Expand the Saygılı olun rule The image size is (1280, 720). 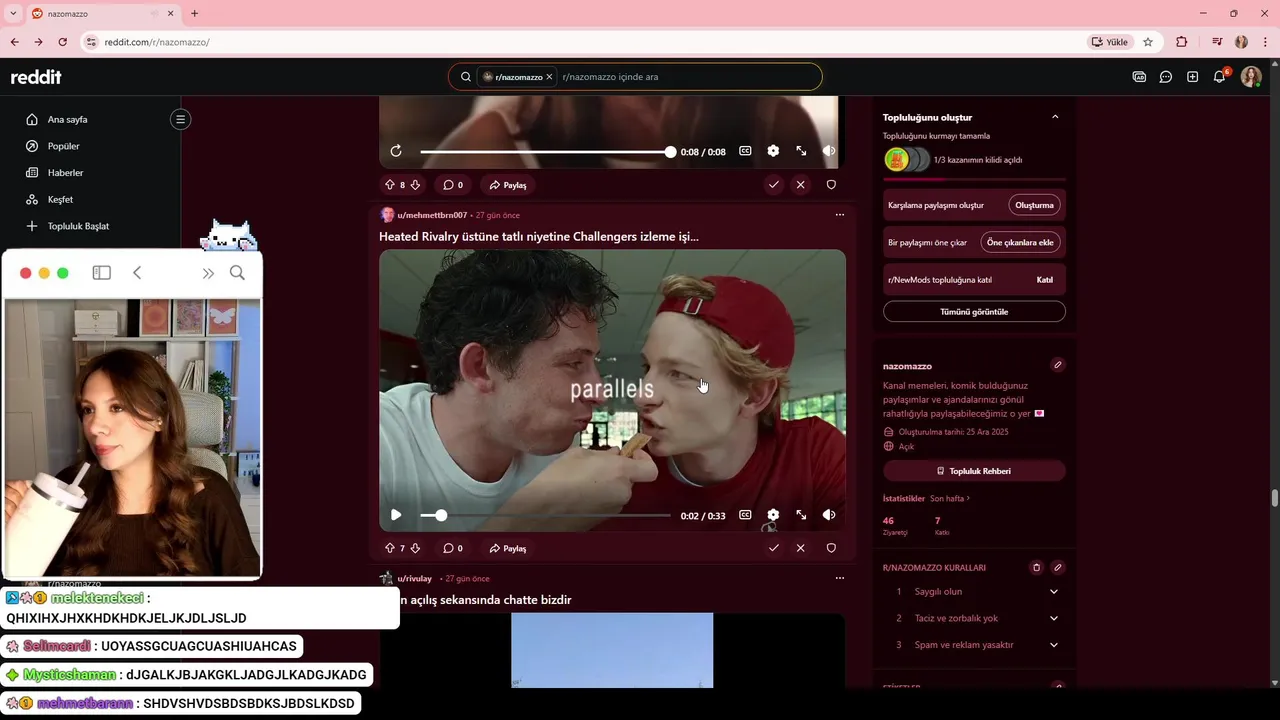pyautogui.click(x=1054, y=591)
